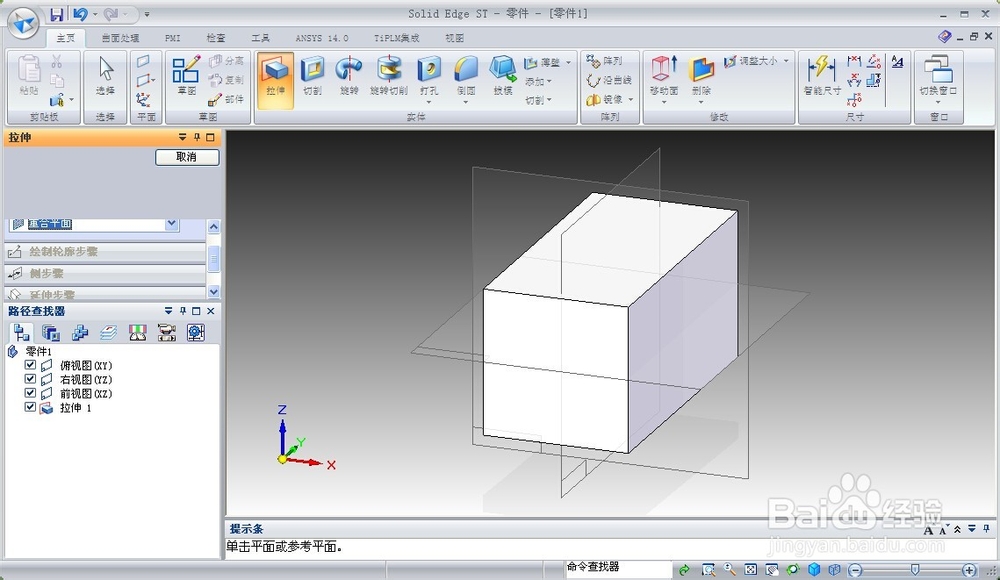The width and height of the screenshot is (1000, 580).
Task: Switch to the 曲面处理 ribbon tab
Action: 121,38
